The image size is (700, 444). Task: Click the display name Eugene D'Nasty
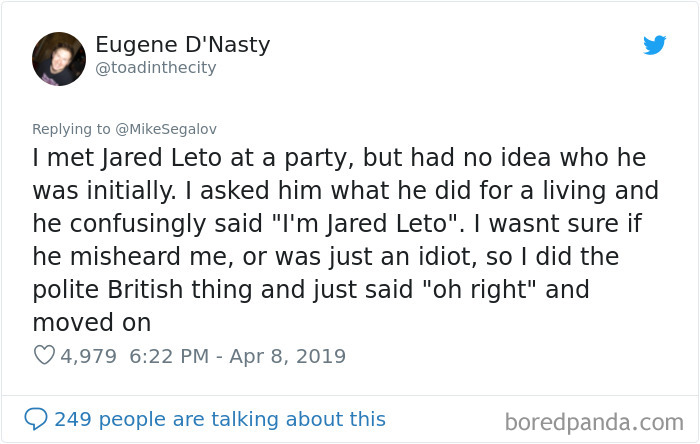pyautogui.click(x=182, y=45)
